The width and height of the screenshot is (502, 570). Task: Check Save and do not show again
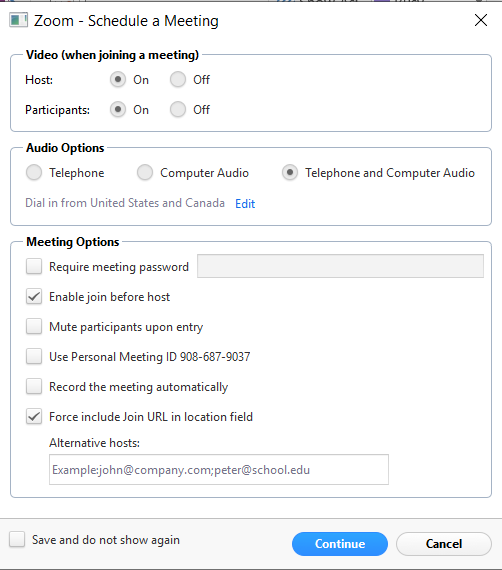coord(17,539)
